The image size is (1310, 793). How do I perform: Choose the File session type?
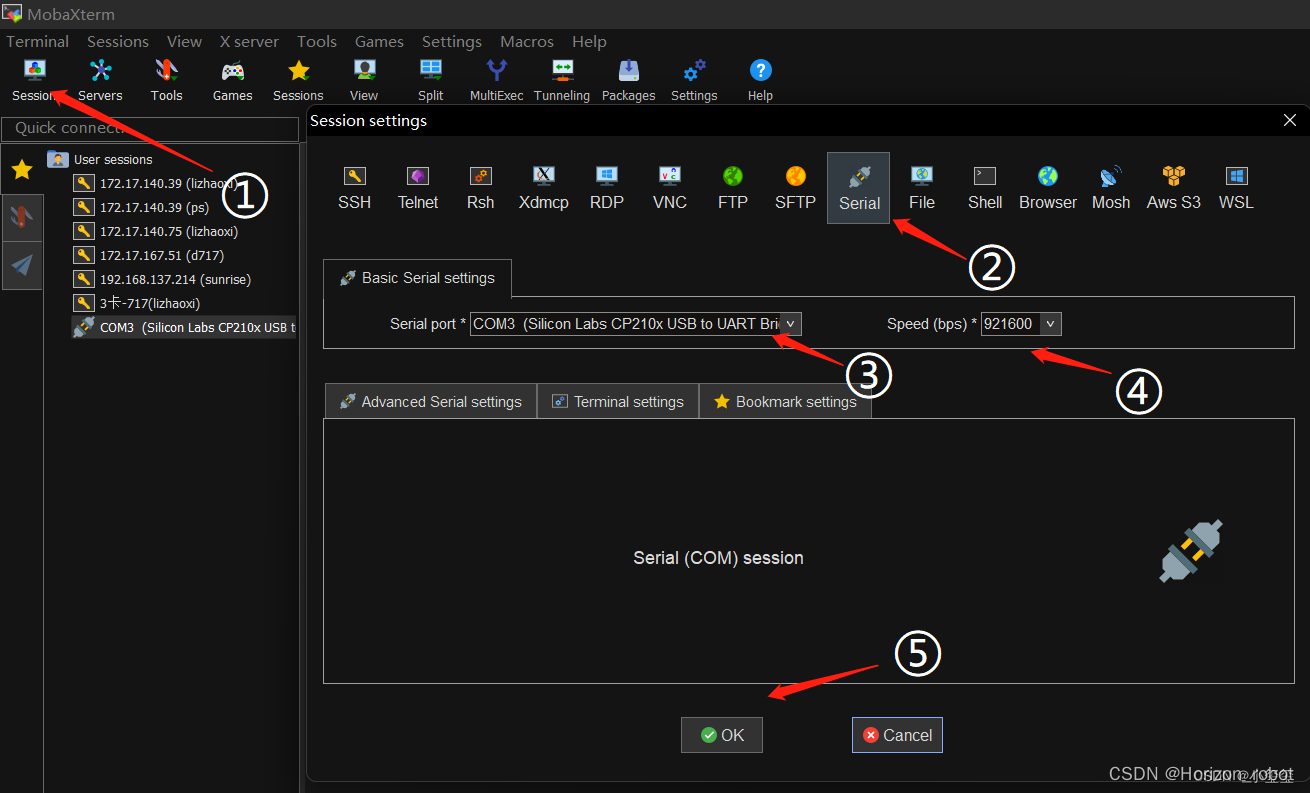922,188
